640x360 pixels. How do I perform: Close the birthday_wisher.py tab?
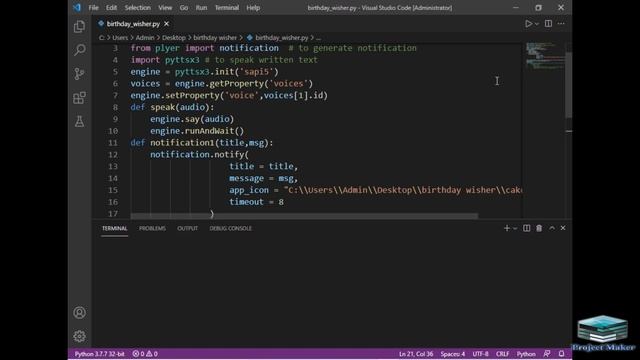(167, 24)
